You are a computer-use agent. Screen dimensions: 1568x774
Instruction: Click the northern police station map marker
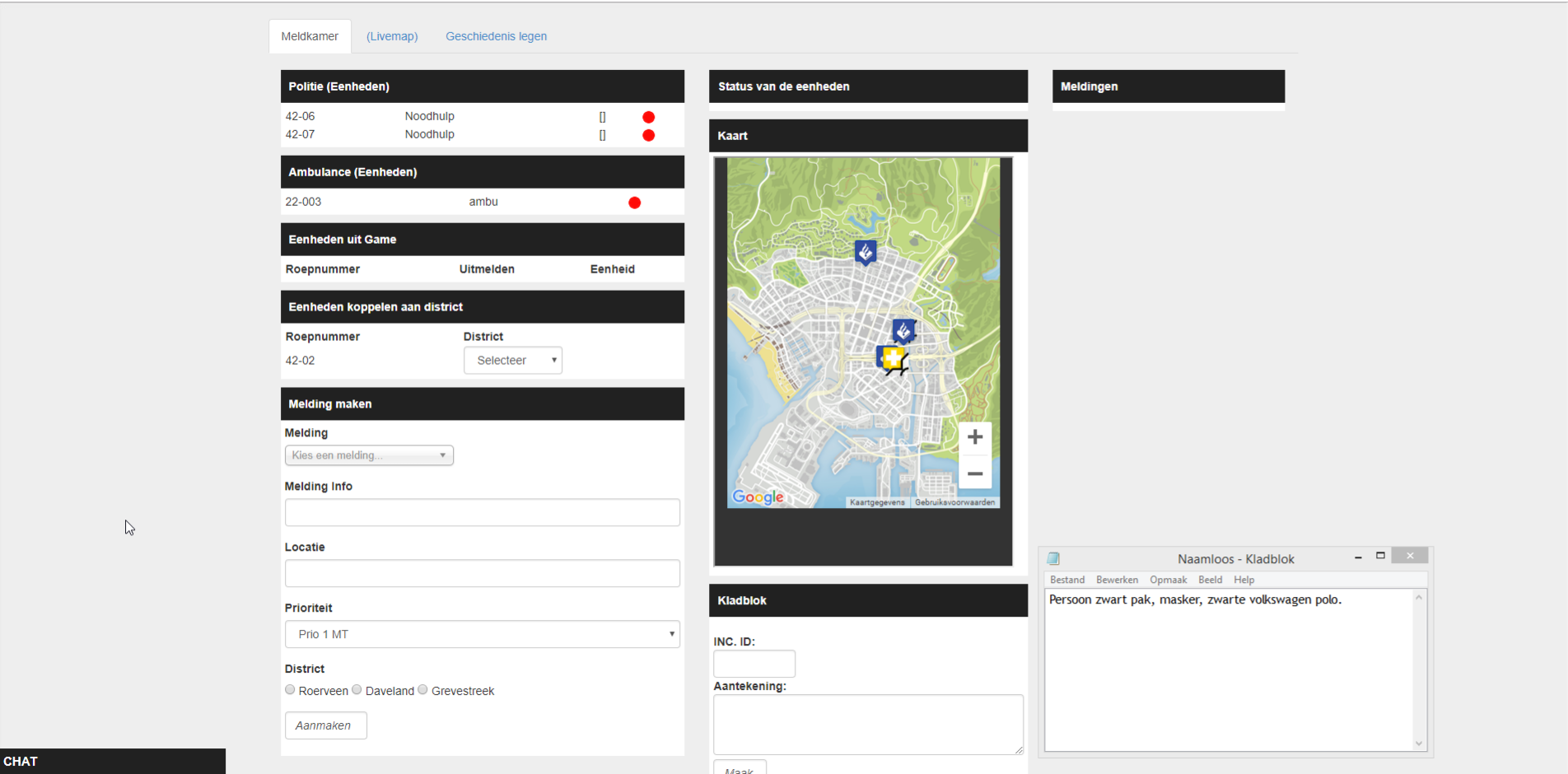(865, 252)
